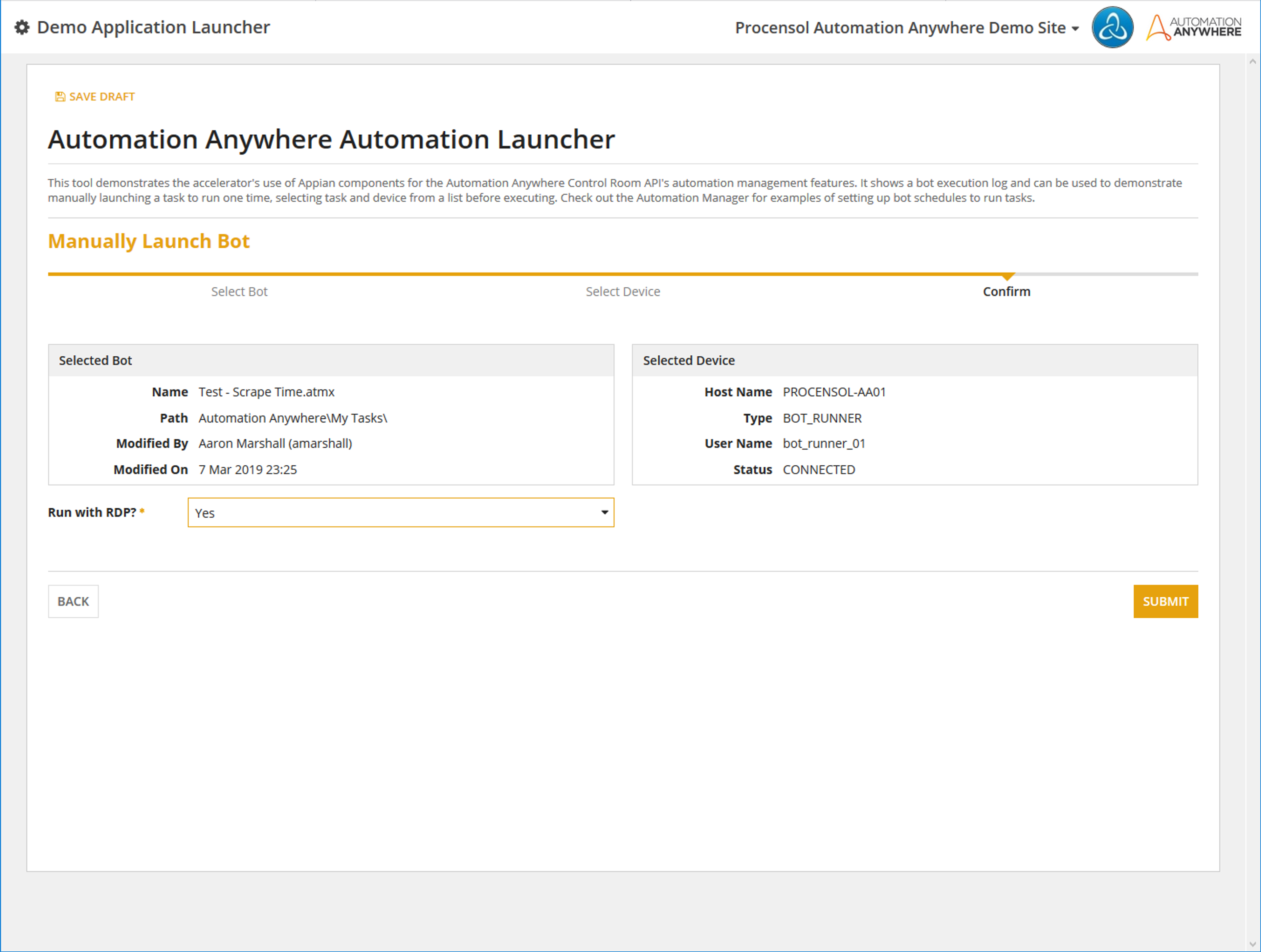Image resolution: width=1261 pixels, height=952 pixels.
Task: Click the save draft floppy icon
Action: click(60, 97)
